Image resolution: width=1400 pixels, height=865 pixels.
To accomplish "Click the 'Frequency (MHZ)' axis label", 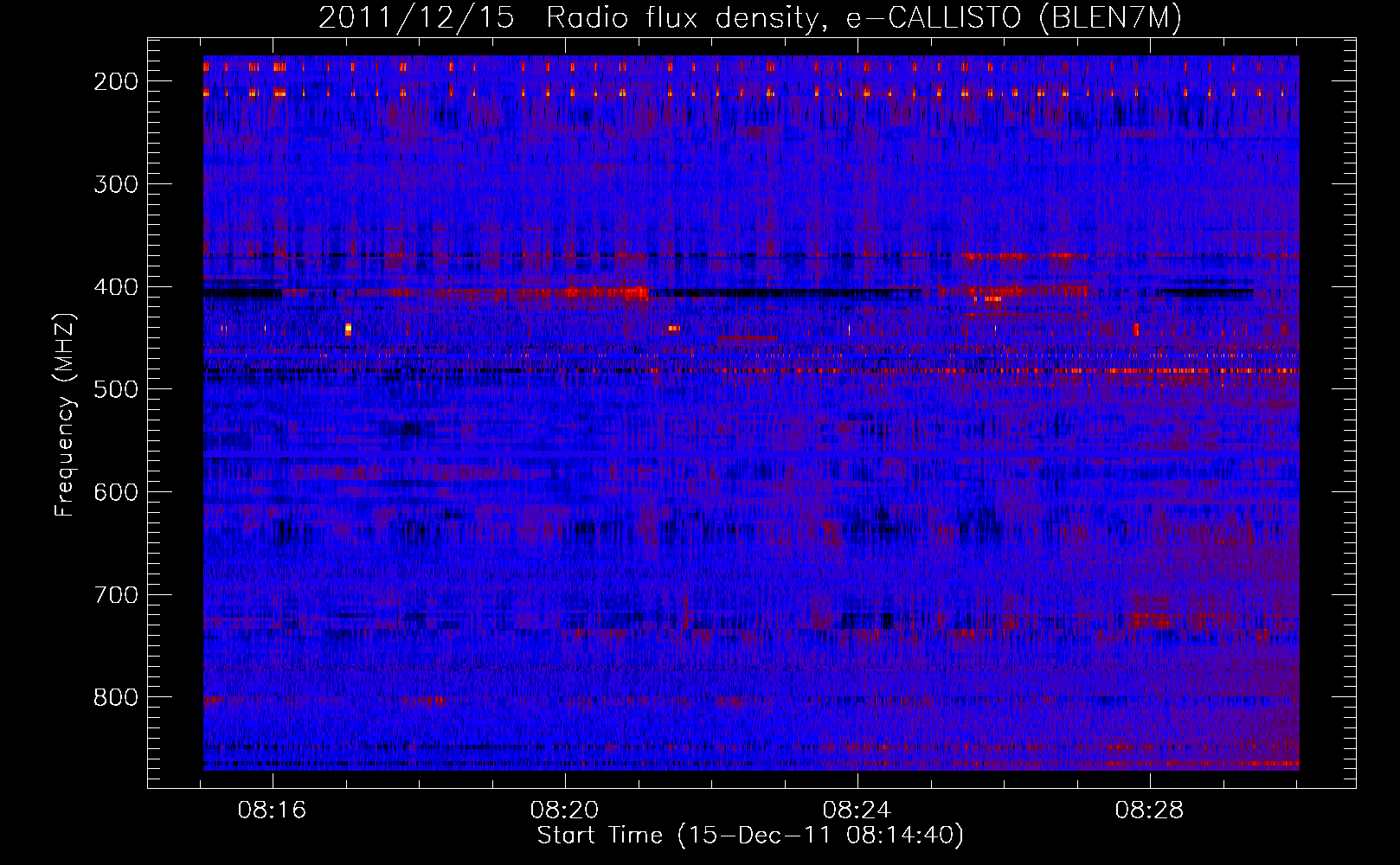I will [x=65, y=414].
